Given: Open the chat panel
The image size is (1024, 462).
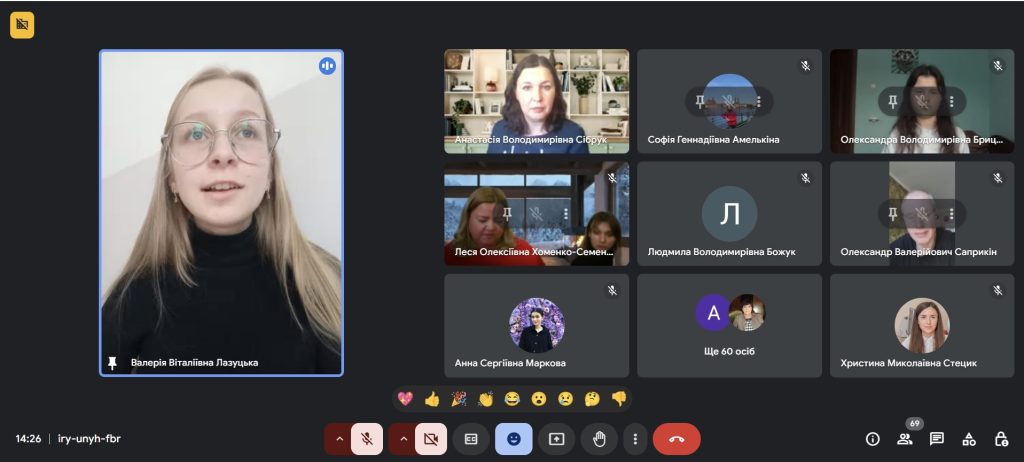Looking at the screenshot, I should coord(937,439).
